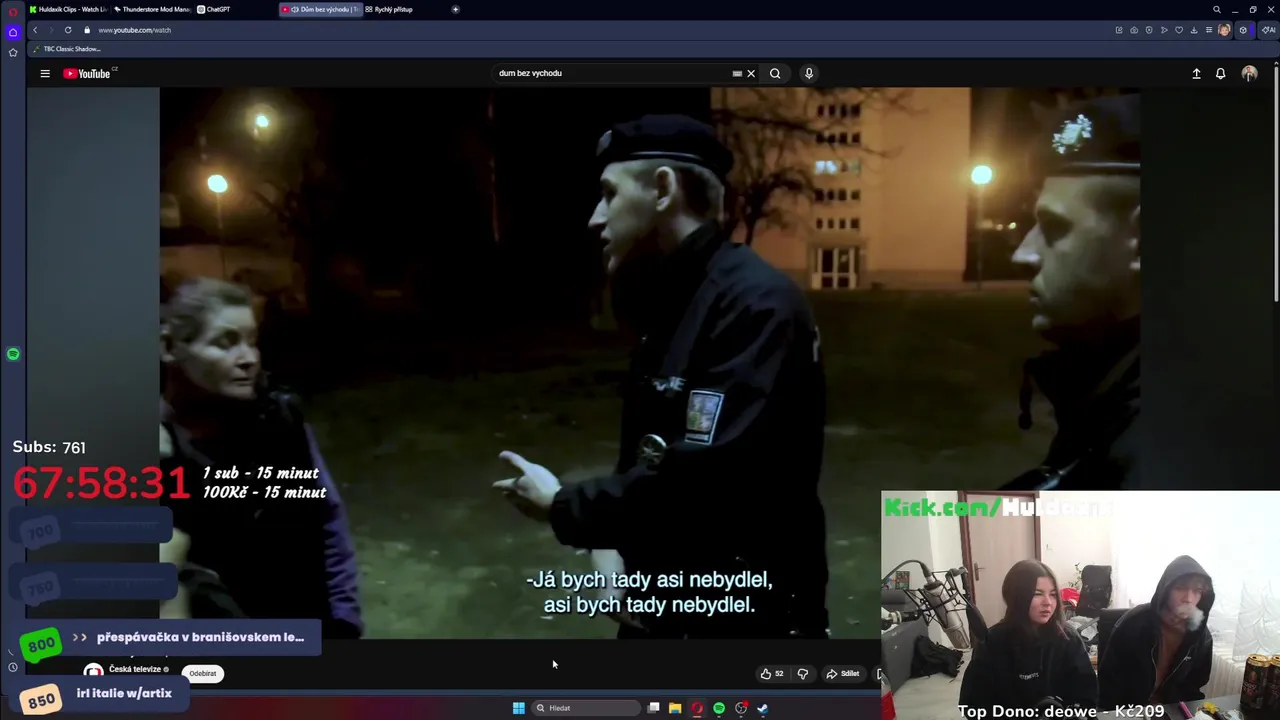Go back in browser history

pyautogui.click(x=35, y=30)
